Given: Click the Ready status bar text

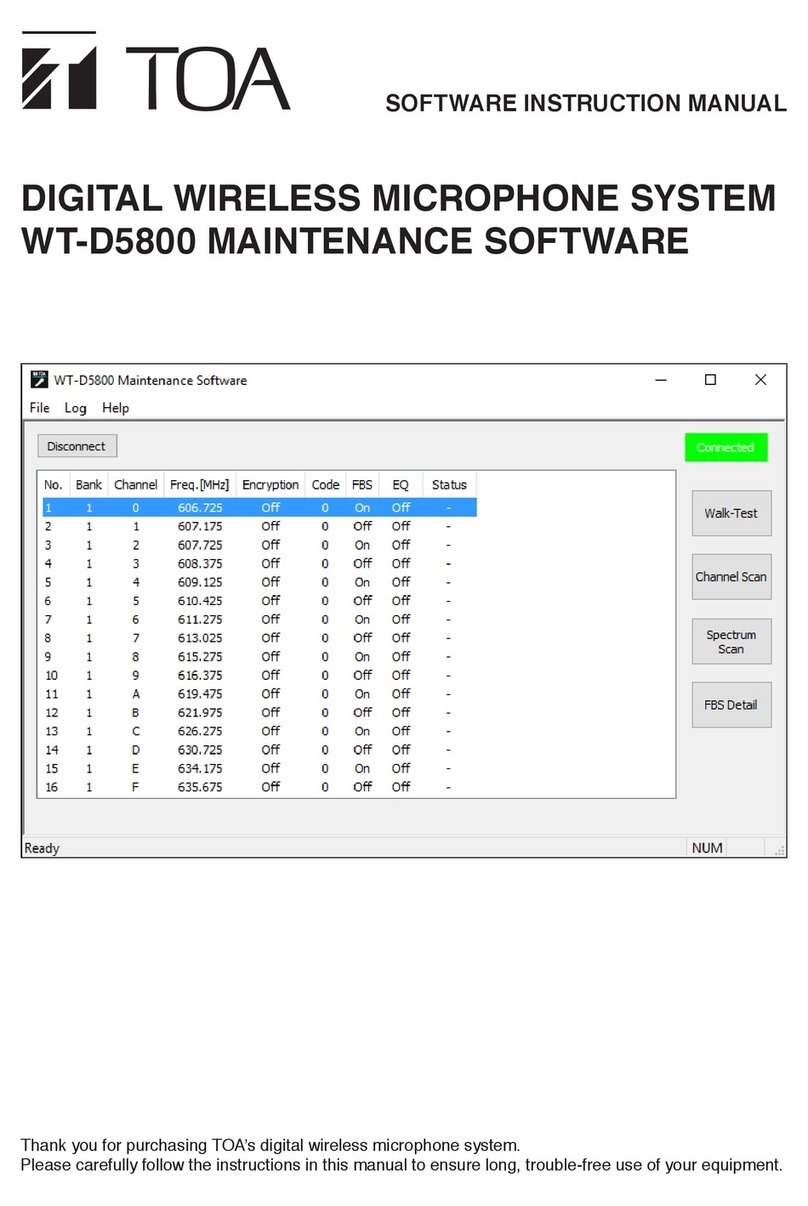Looking at the screenshot, I should pos(42,848).
